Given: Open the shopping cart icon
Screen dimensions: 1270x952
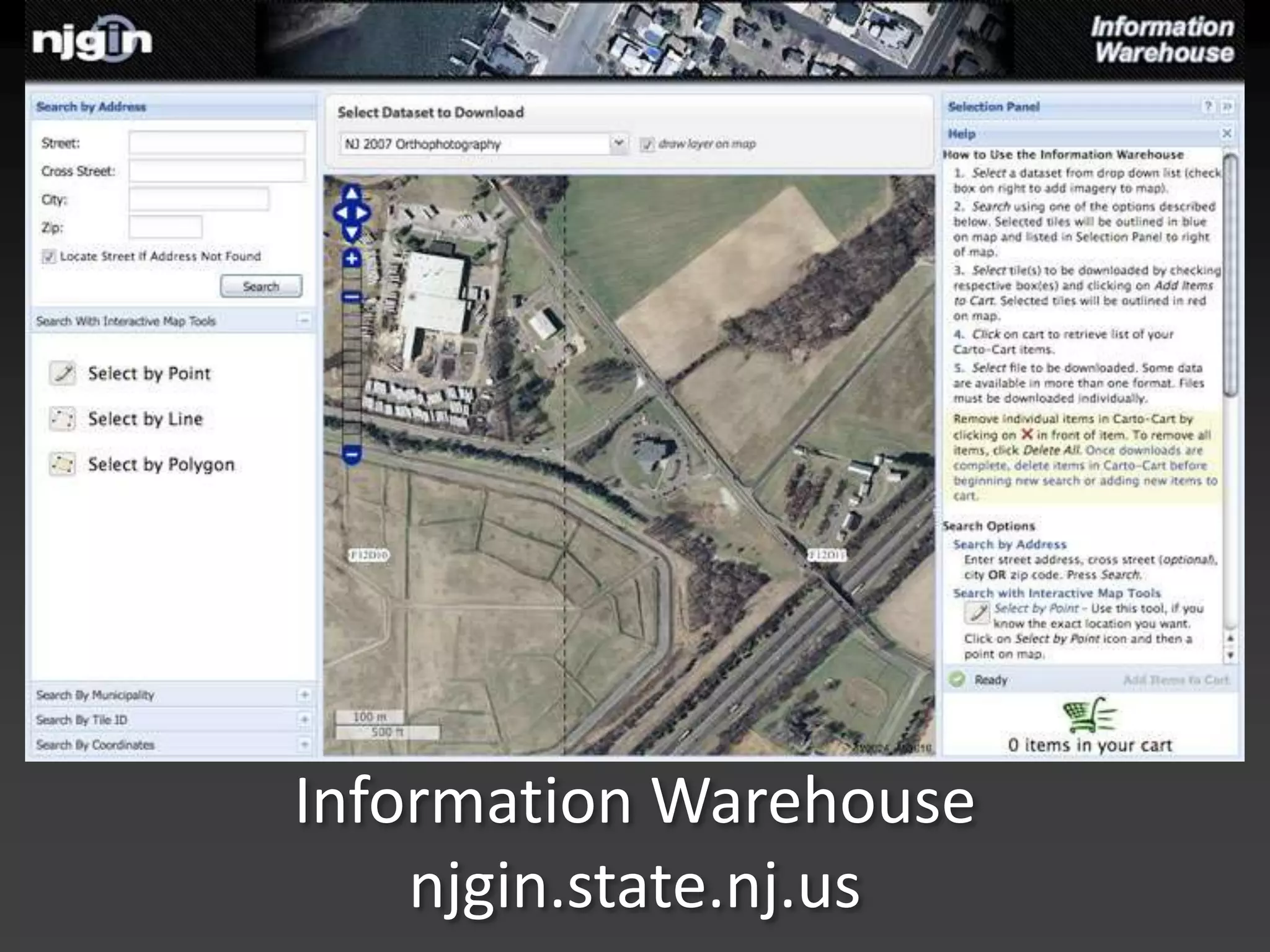Looking at the screenshot, I should point(1088,715).
